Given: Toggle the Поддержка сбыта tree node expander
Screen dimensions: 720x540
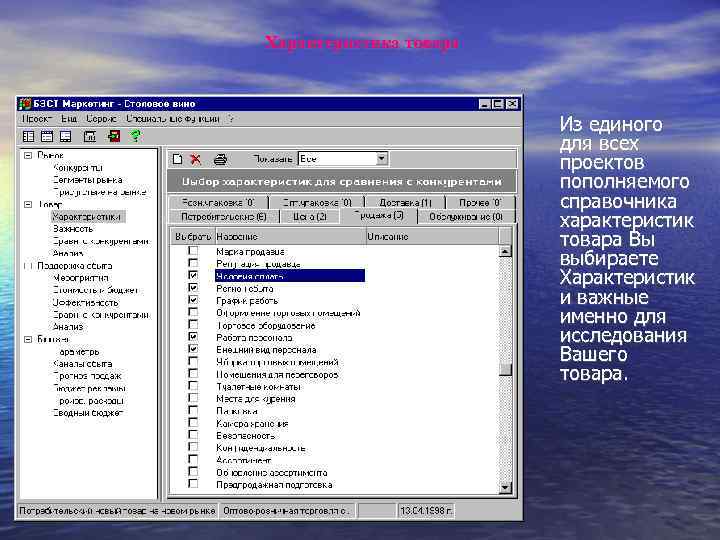Looking at the screenshot, I should [x=28, y=266].
